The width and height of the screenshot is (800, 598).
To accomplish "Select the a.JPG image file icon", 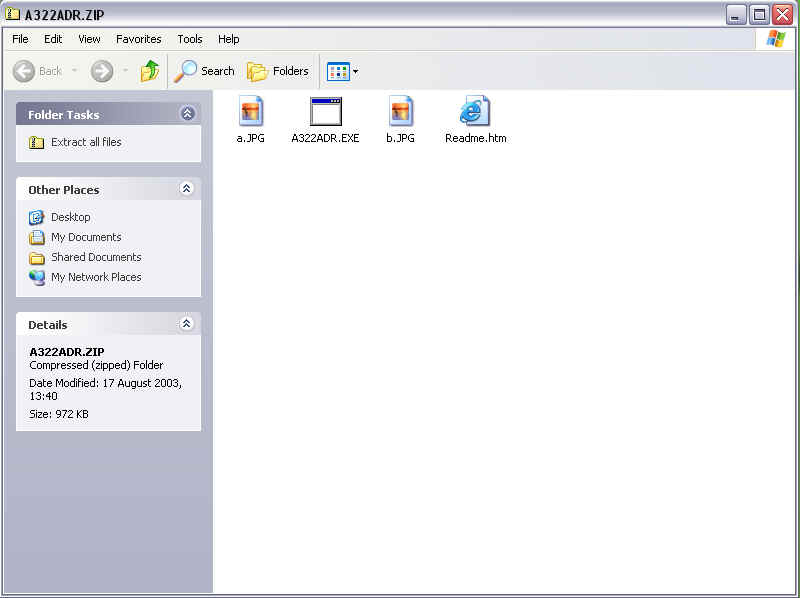I will pos(251,111).
